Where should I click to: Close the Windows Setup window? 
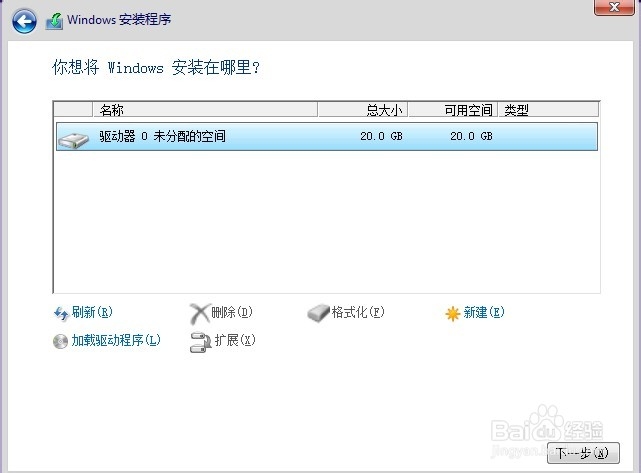[614, 7]
